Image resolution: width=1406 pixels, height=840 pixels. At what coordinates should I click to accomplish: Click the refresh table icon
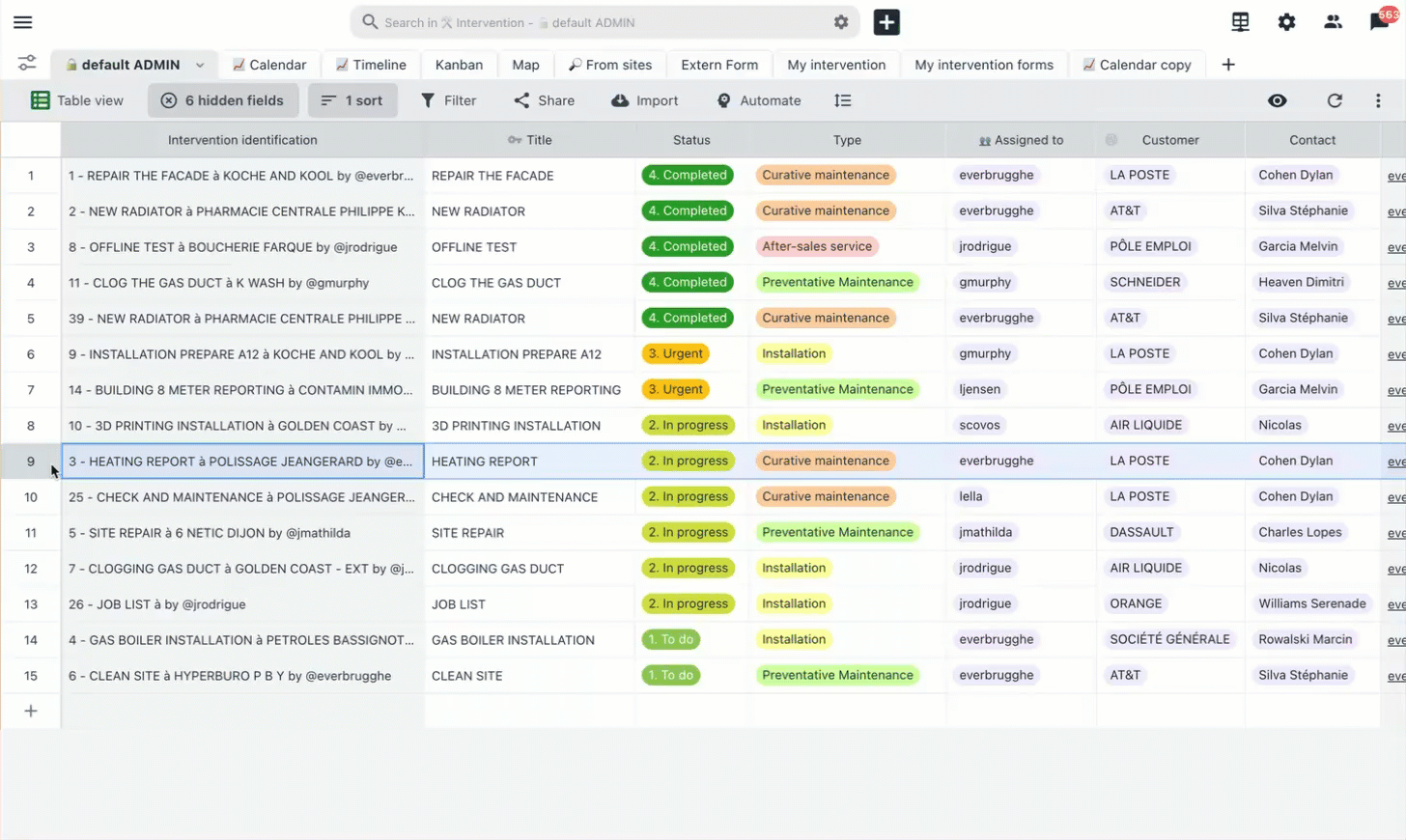(1335, 100)
